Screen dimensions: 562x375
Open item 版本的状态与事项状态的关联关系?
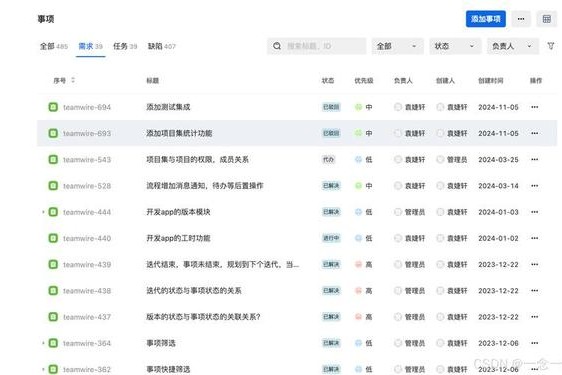pos(203,317)
